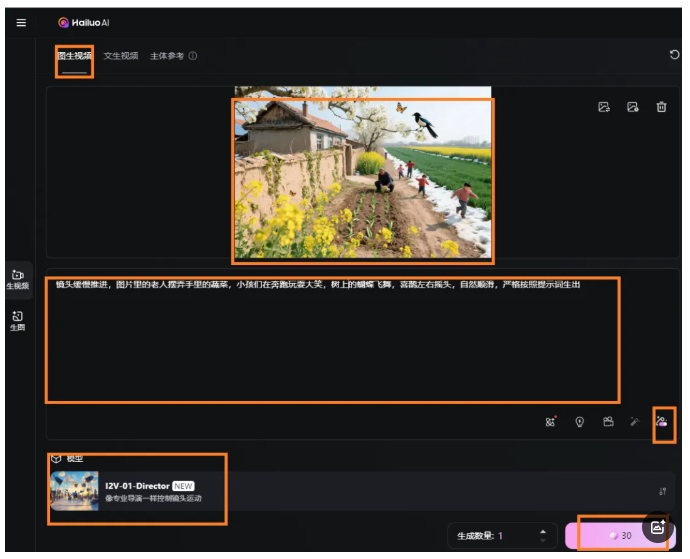Select 生图 in the left sidebar
The height and width of the screenshot is (559, 690).
click(x=17, y=320)
